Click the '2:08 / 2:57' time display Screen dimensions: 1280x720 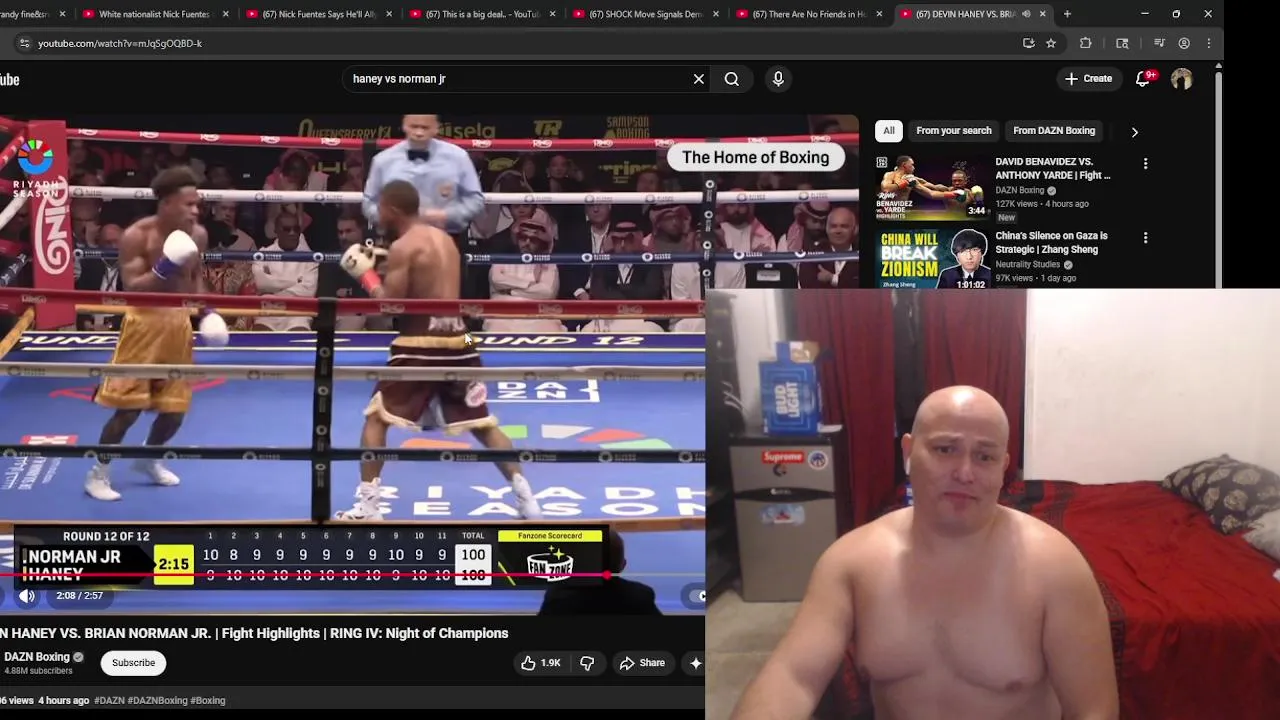pos(79,596)
